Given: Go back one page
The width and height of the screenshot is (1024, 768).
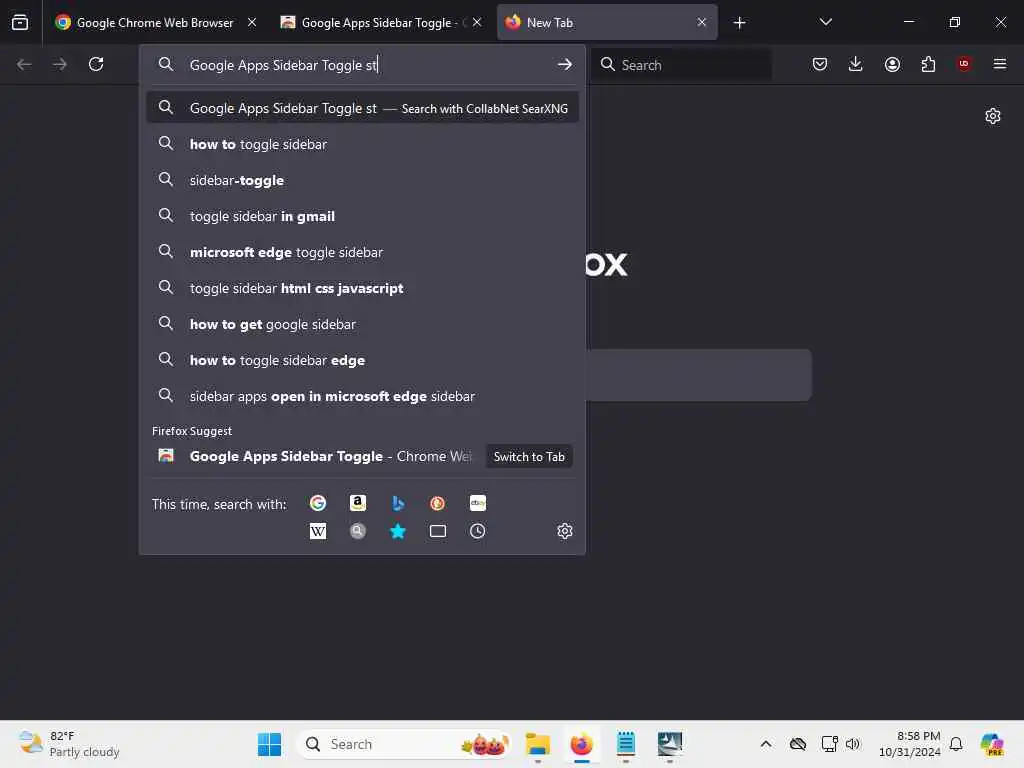Looking at the screenshot, I should tap(24, 65).
